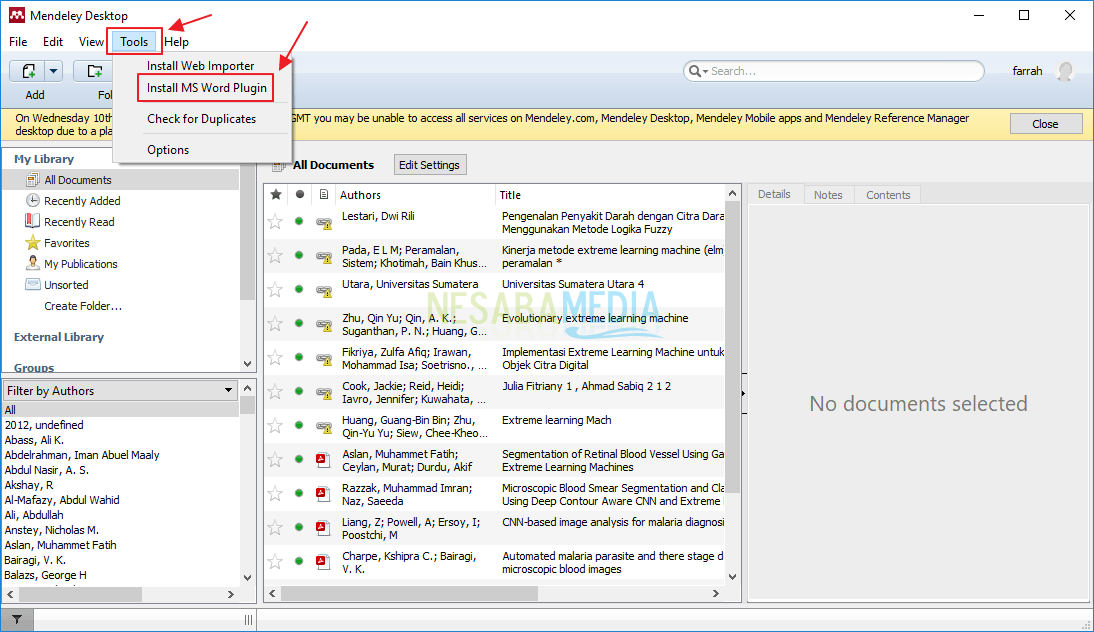Click the My Publications person icon
The width and height of the screenshot is (1094, 632).
point(32,263)
